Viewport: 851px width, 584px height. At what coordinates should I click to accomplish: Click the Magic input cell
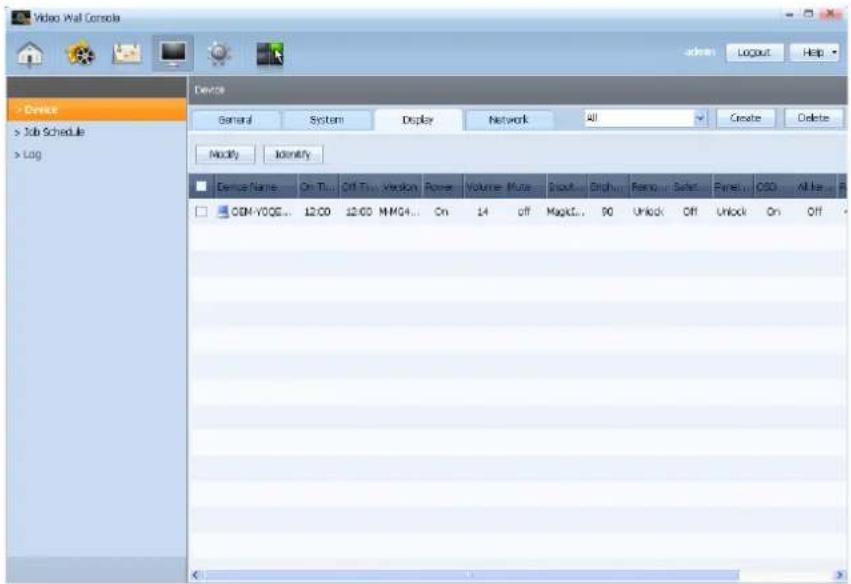(x=566, y=212)
